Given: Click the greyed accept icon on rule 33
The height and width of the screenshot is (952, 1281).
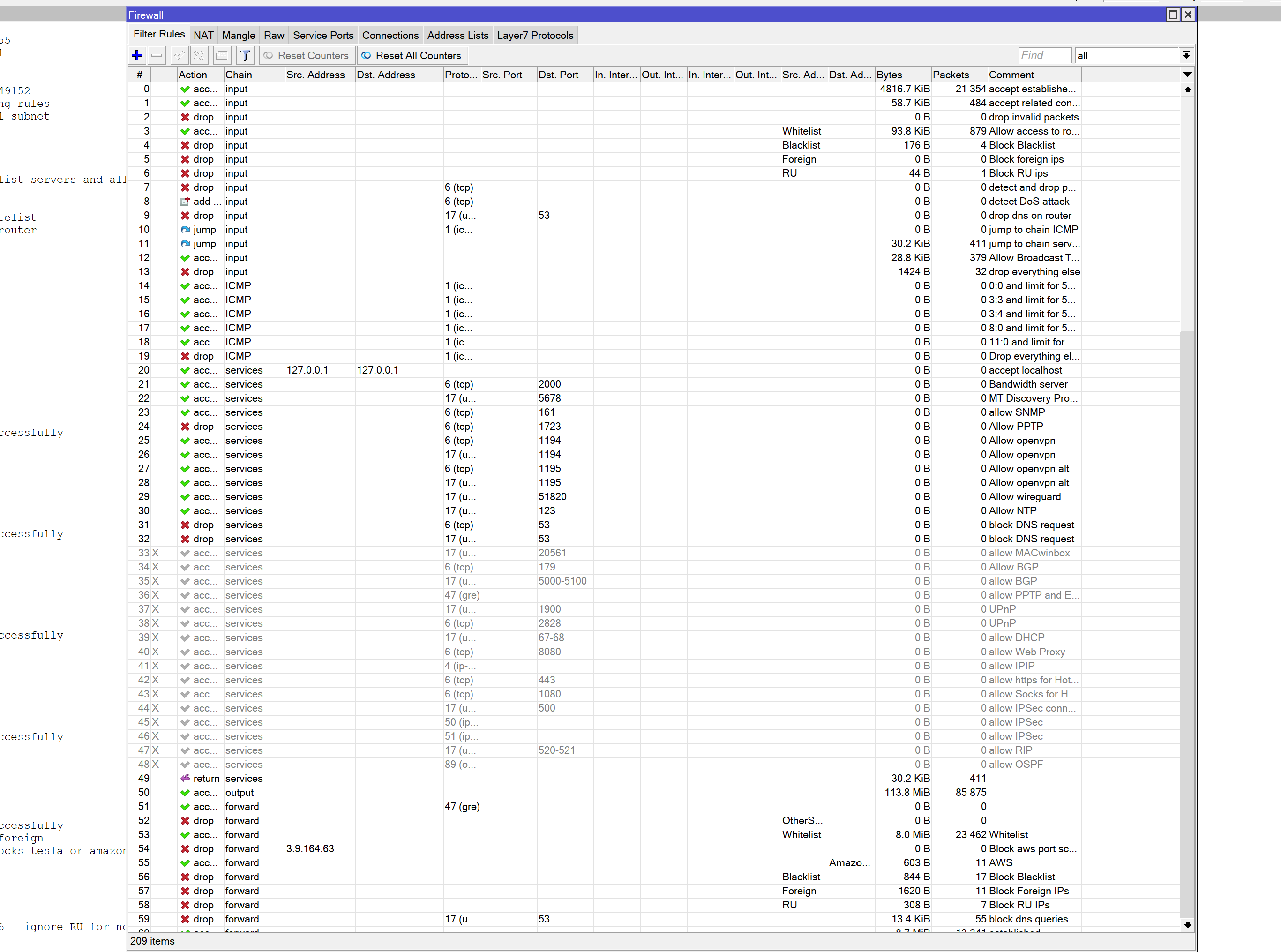Looking at the screenshot, I should [185, 553].
